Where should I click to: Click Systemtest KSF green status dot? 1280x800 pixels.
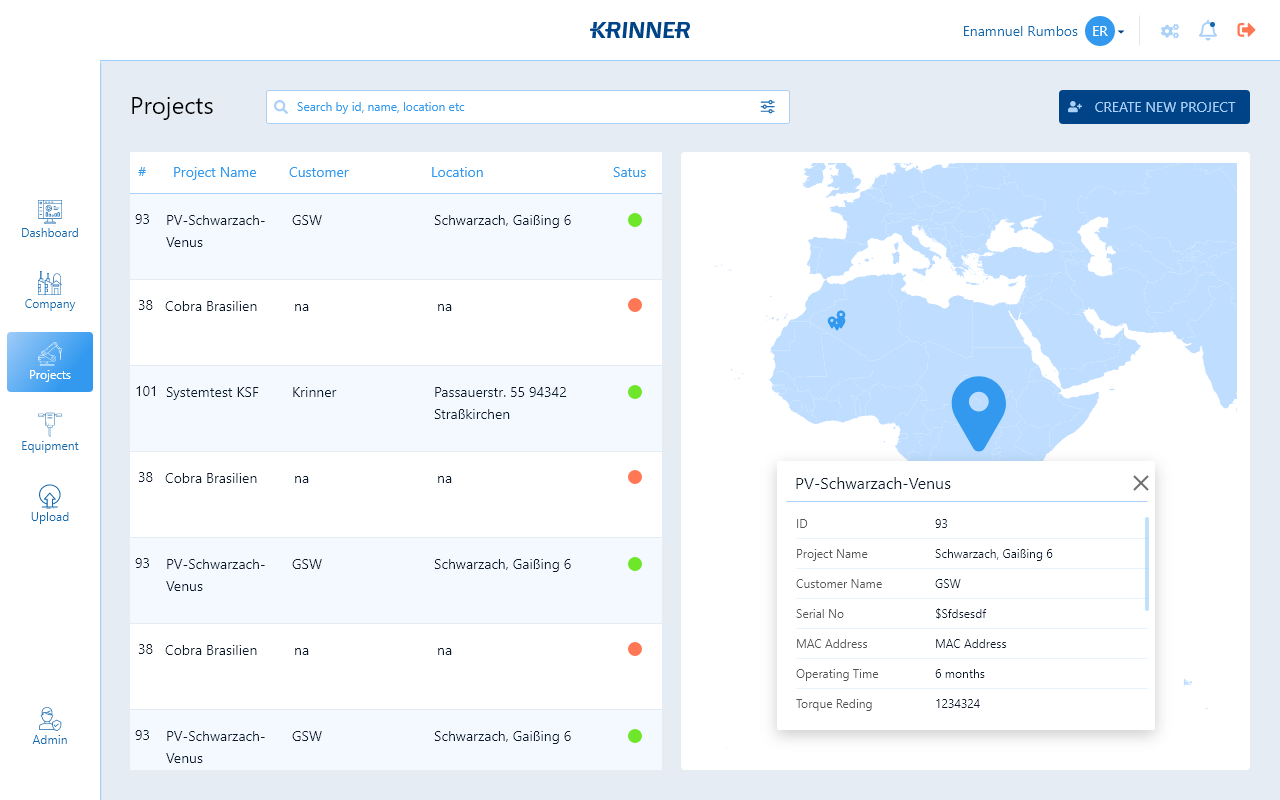coord(635,392)
